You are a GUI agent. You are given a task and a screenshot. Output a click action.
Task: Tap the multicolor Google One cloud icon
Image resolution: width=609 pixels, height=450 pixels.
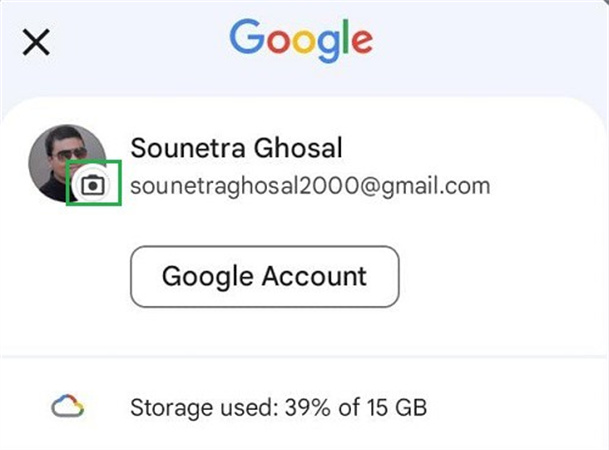click(x=68, y=407)
